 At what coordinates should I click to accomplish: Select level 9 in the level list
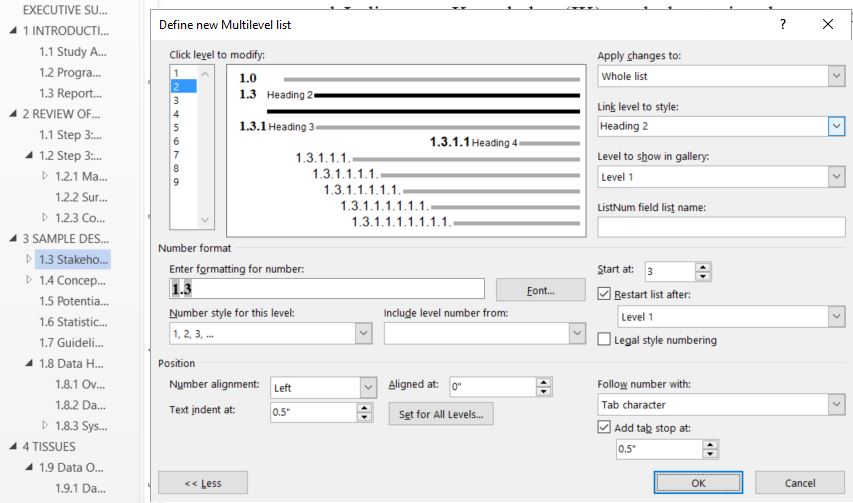pyautogui.click(x=183, y=182)
